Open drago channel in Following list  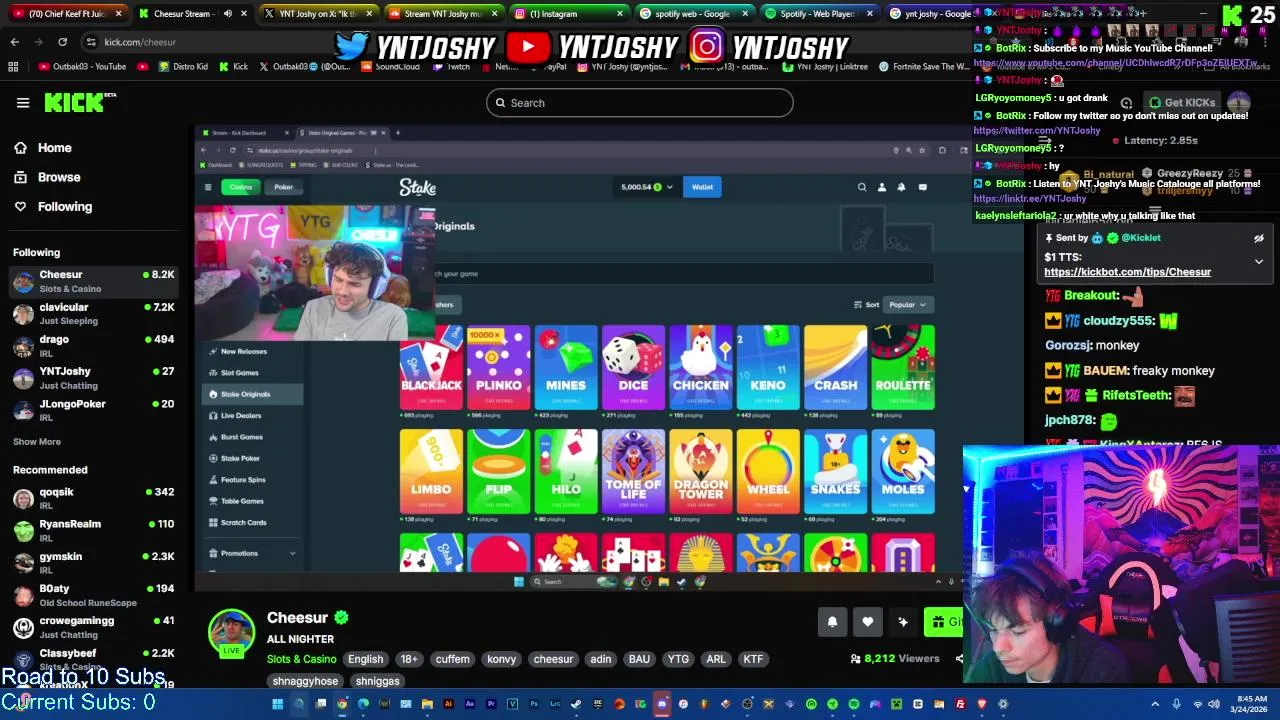coord(93,346)
